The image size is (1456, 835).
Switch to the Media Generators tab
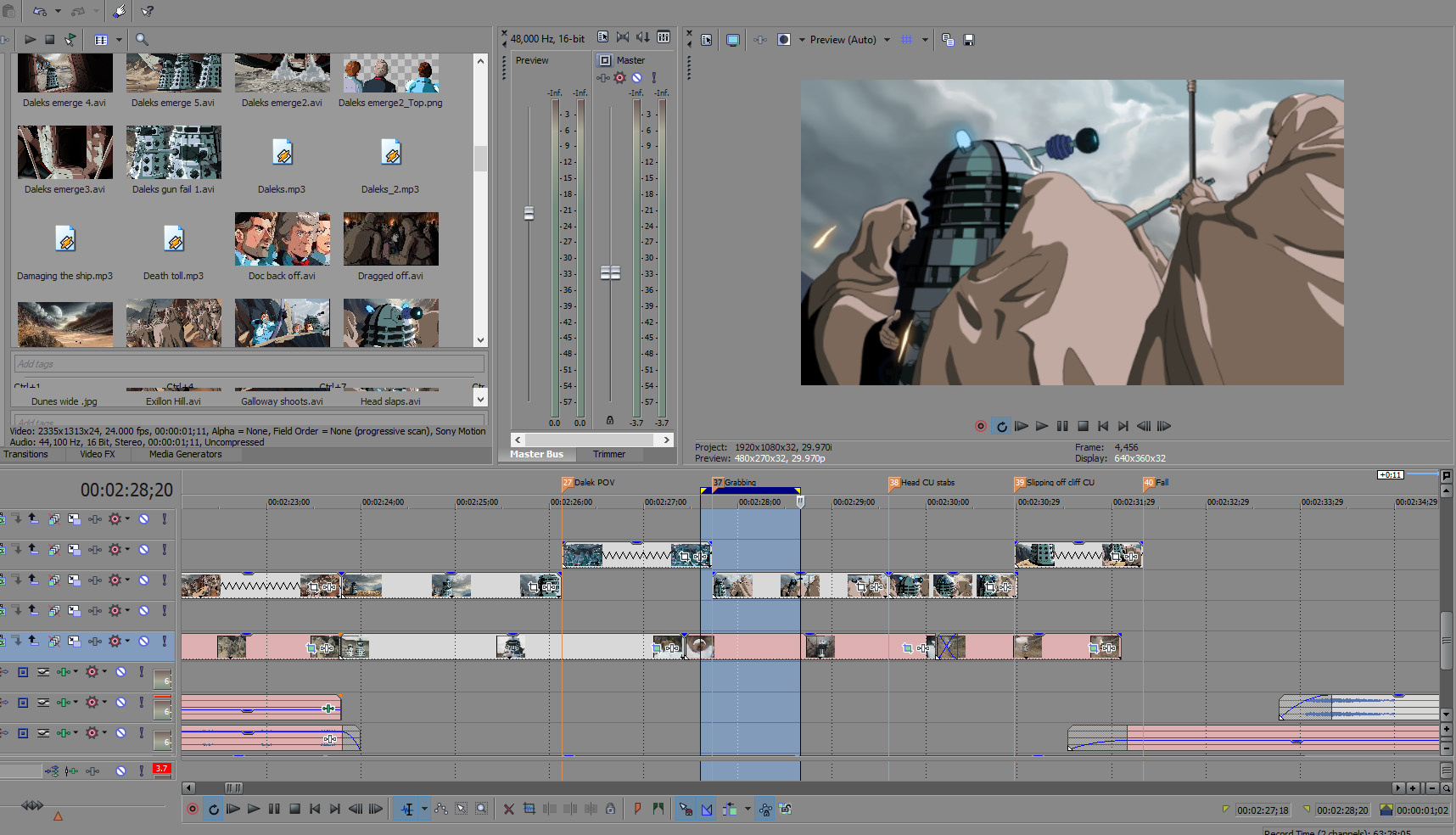(185, 455)
